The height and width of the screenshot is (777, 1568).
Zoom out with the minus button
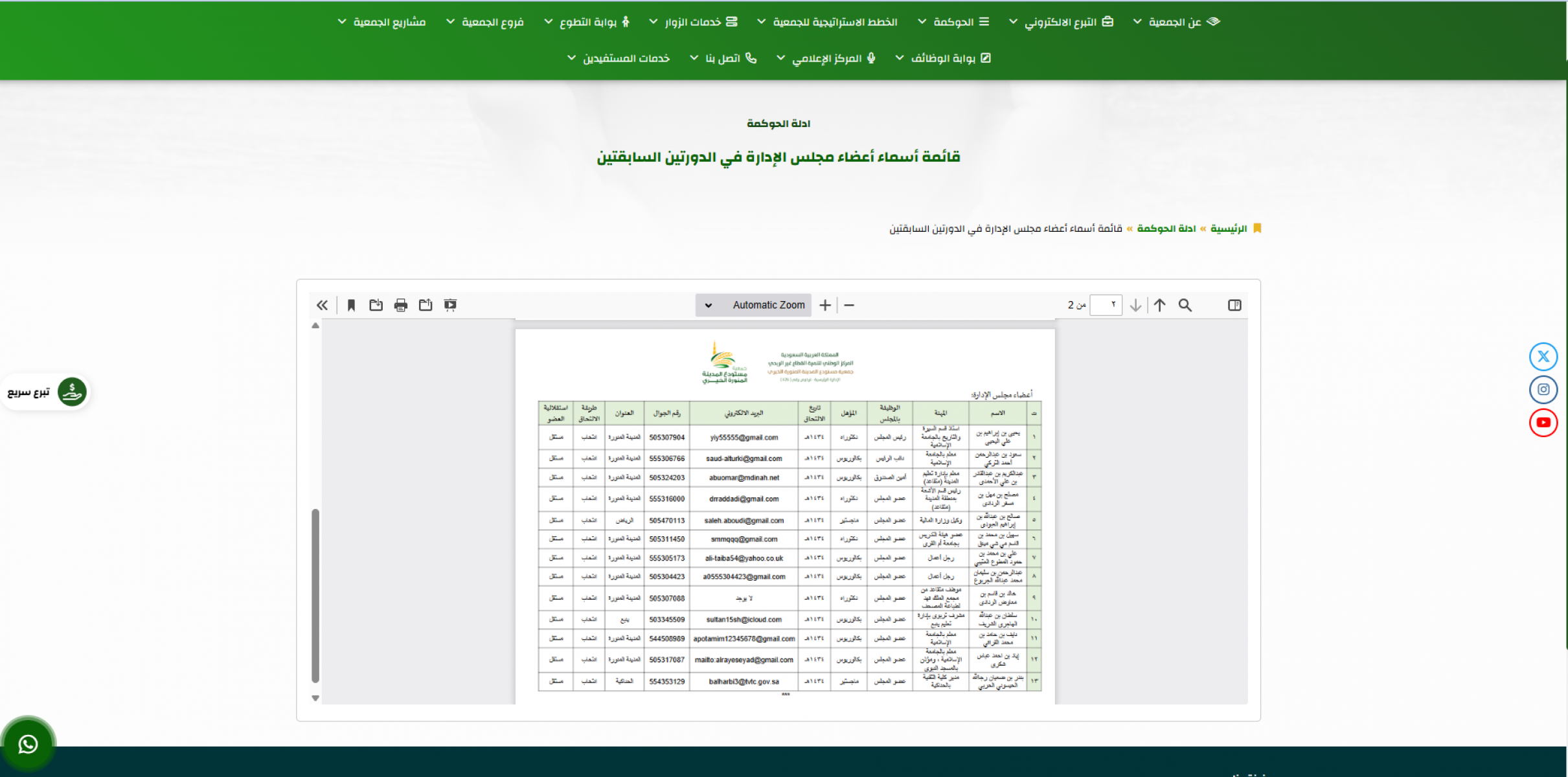pyautogui.click(x=849, y=305)
